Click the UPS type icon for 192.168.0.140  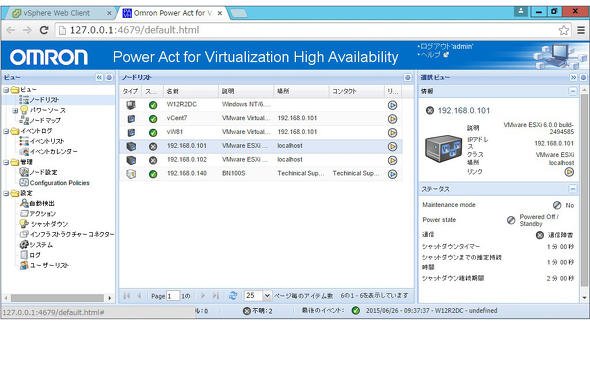(x=131, y=174)
